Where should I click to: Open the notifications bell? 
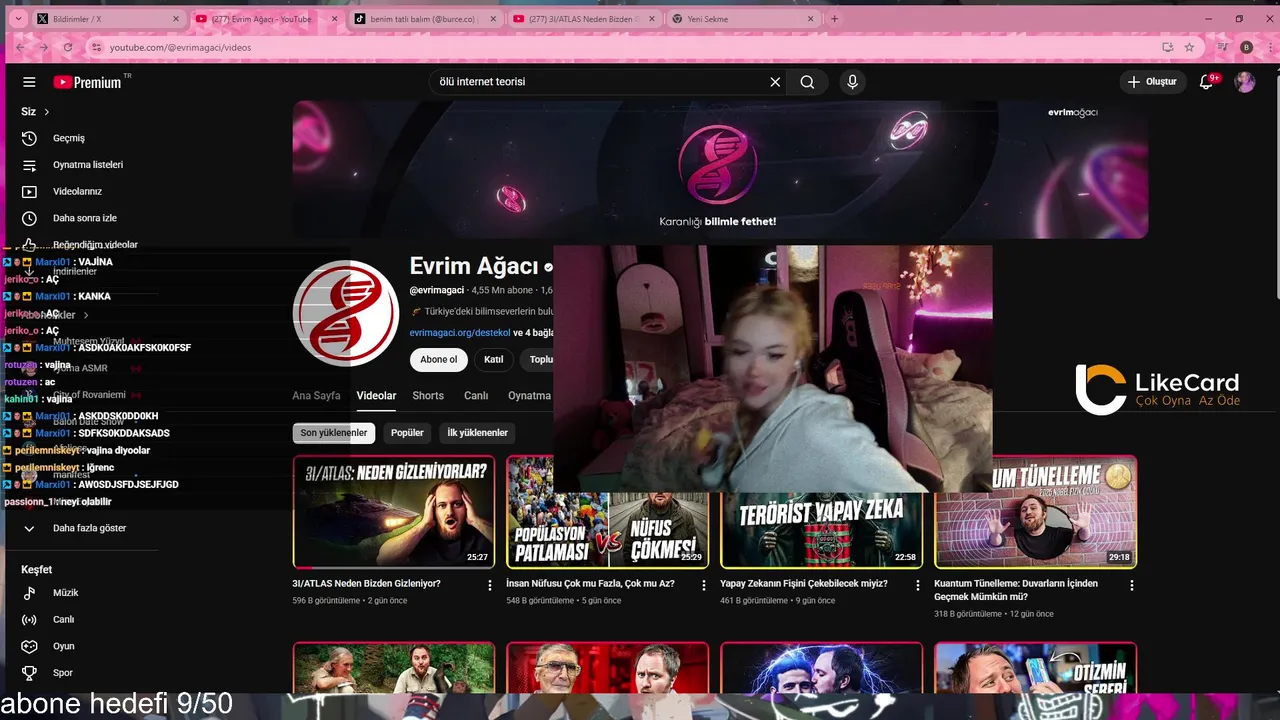(1207, 82)
